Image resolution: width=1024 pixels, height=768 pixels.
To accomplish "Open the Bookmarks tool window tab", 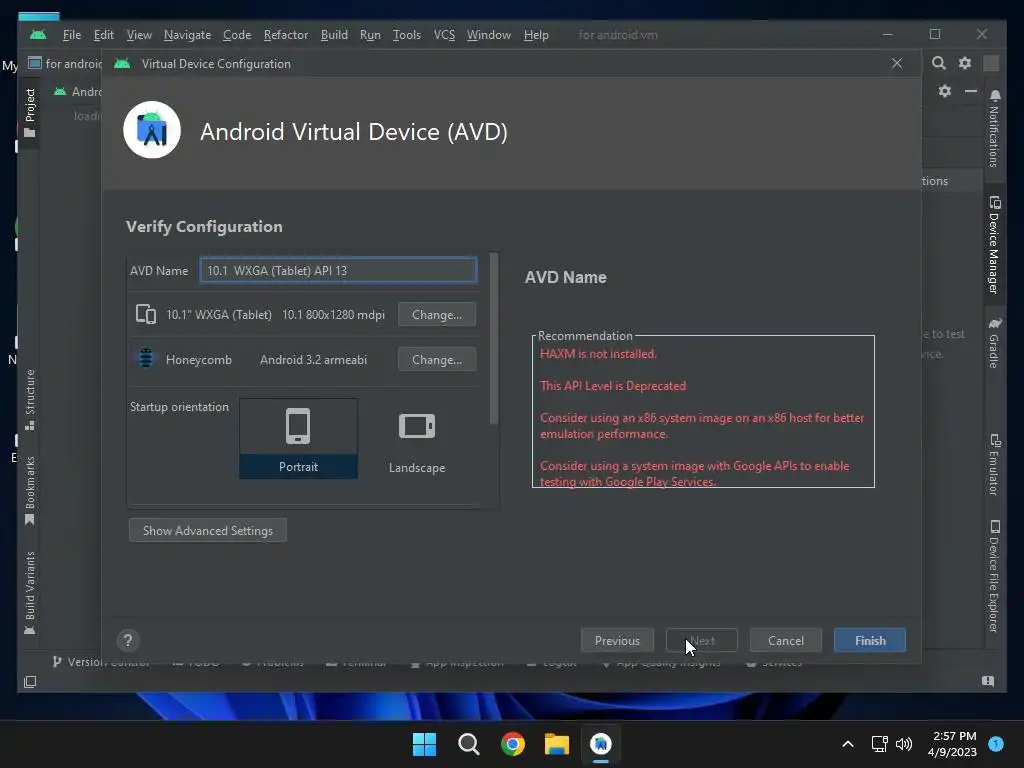I will pos(29,490).
